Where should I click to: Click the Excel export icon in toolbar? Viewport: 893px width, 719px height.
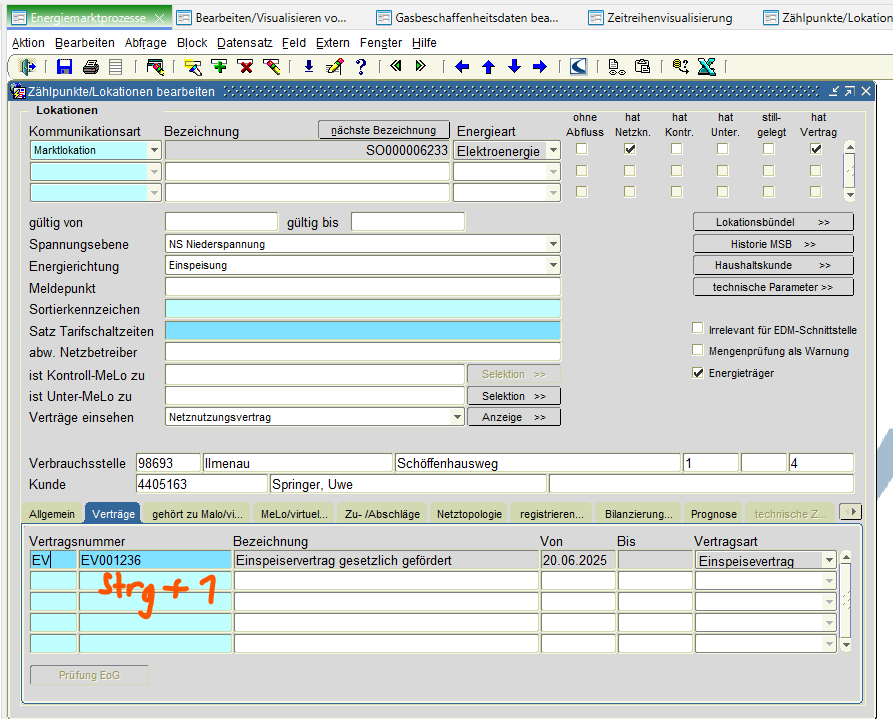point(706,67)
